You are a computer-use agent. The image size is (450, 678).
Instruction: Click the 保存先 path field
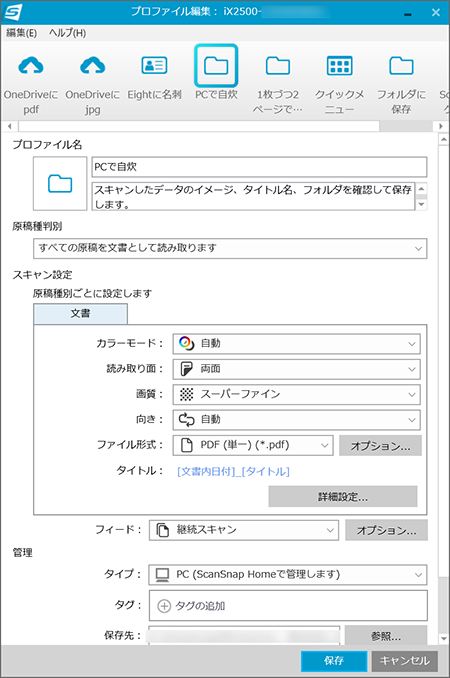click(244, 636)
